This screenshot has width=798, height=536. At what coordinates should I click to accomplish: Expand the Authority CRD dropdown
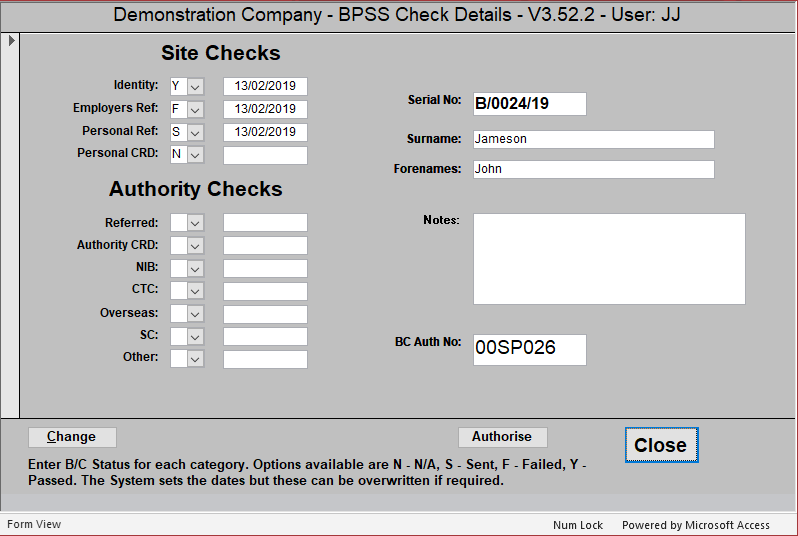coord(195,246)
